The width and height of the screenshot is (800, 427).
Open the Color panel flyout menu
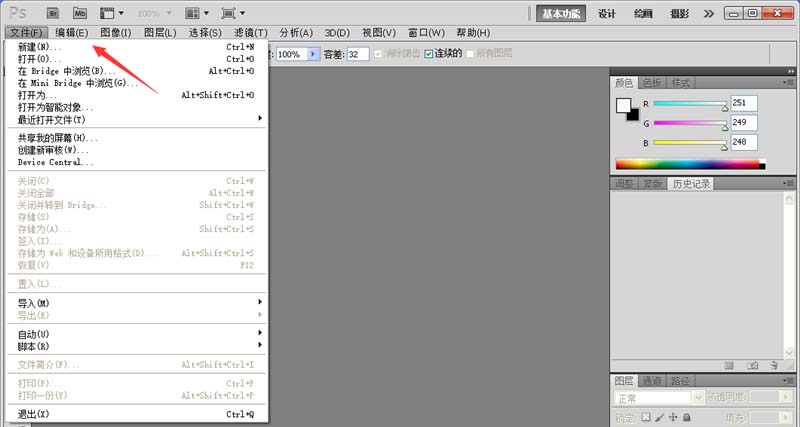(x=788, y=82)
